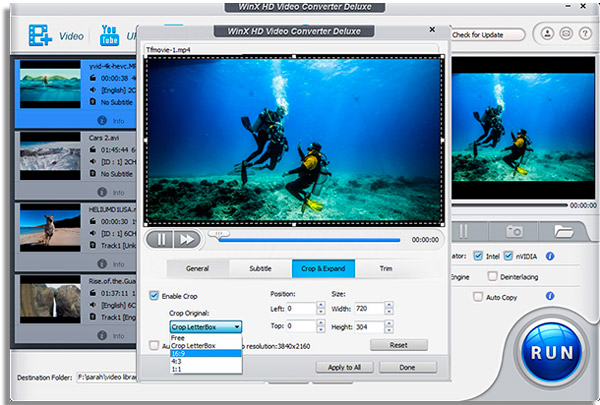Choose Crop LetterBox in the dropdown list
The height and width of the screenshot is (405, 600).
(205, 345)
